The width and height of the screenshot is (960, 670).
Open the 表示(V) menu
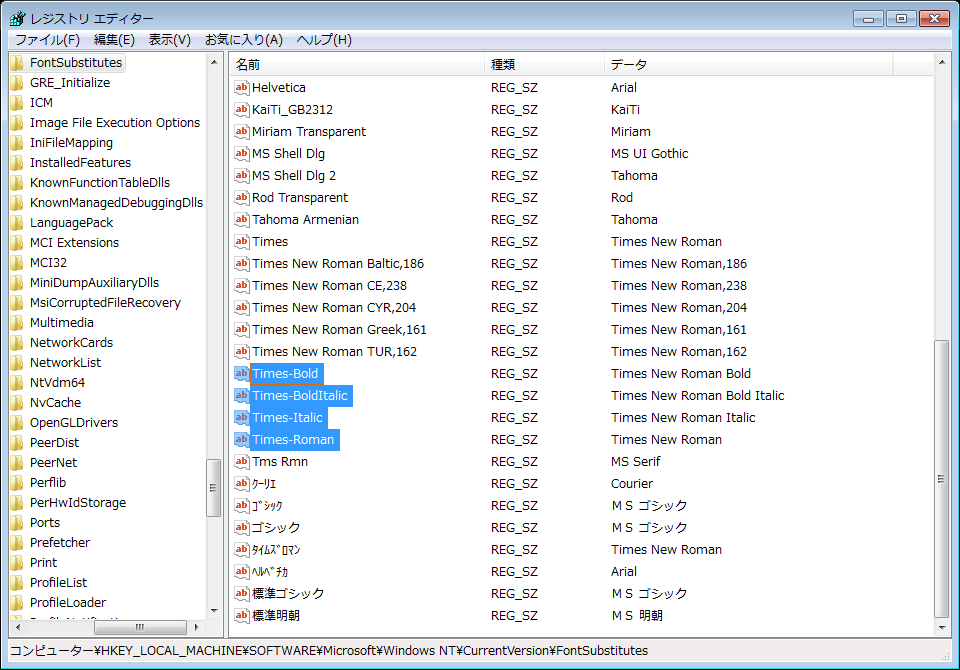(x=170, y=40)
